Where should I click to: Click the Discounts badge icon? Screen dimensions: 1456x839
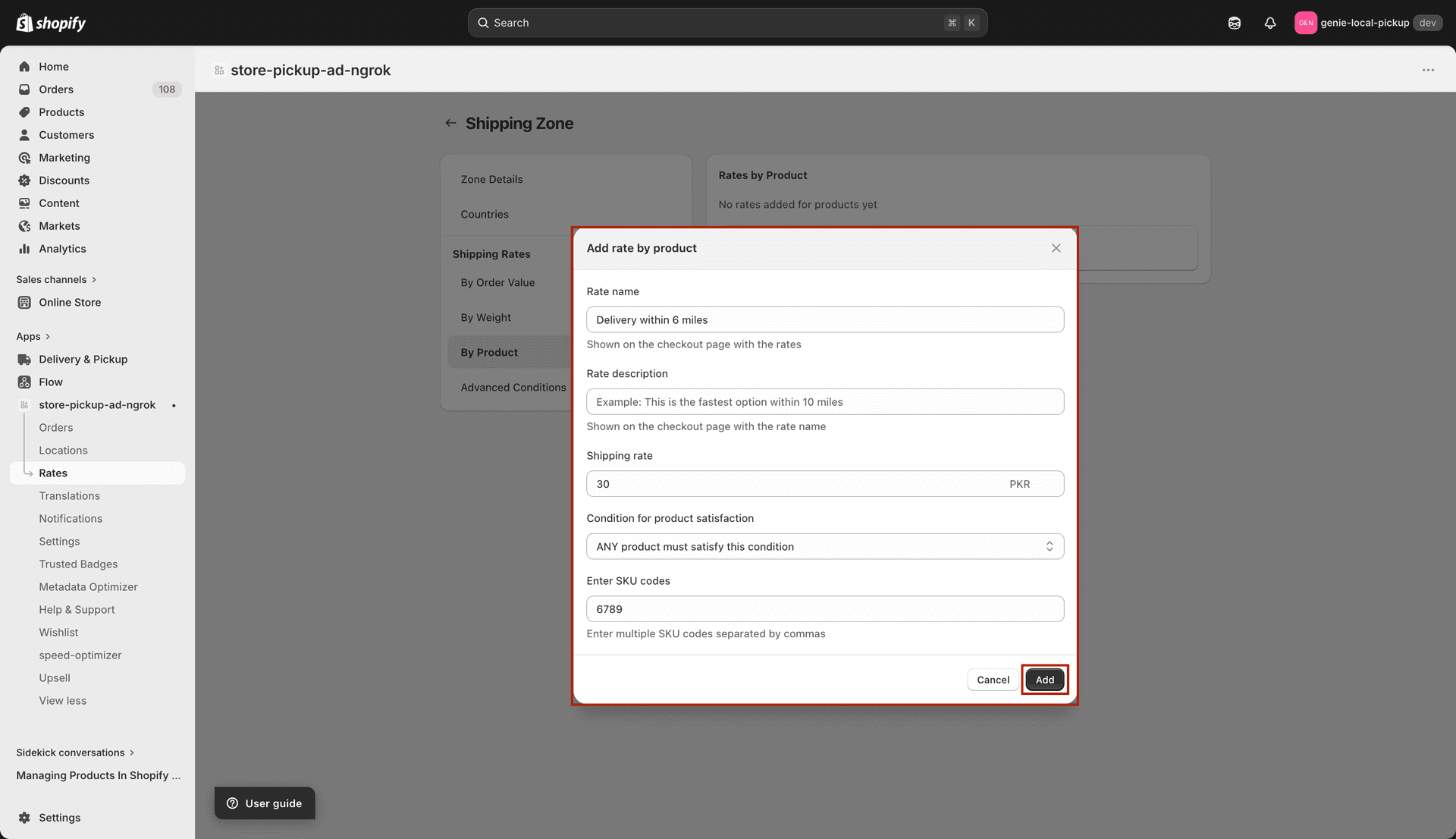[x=24, y=181]
